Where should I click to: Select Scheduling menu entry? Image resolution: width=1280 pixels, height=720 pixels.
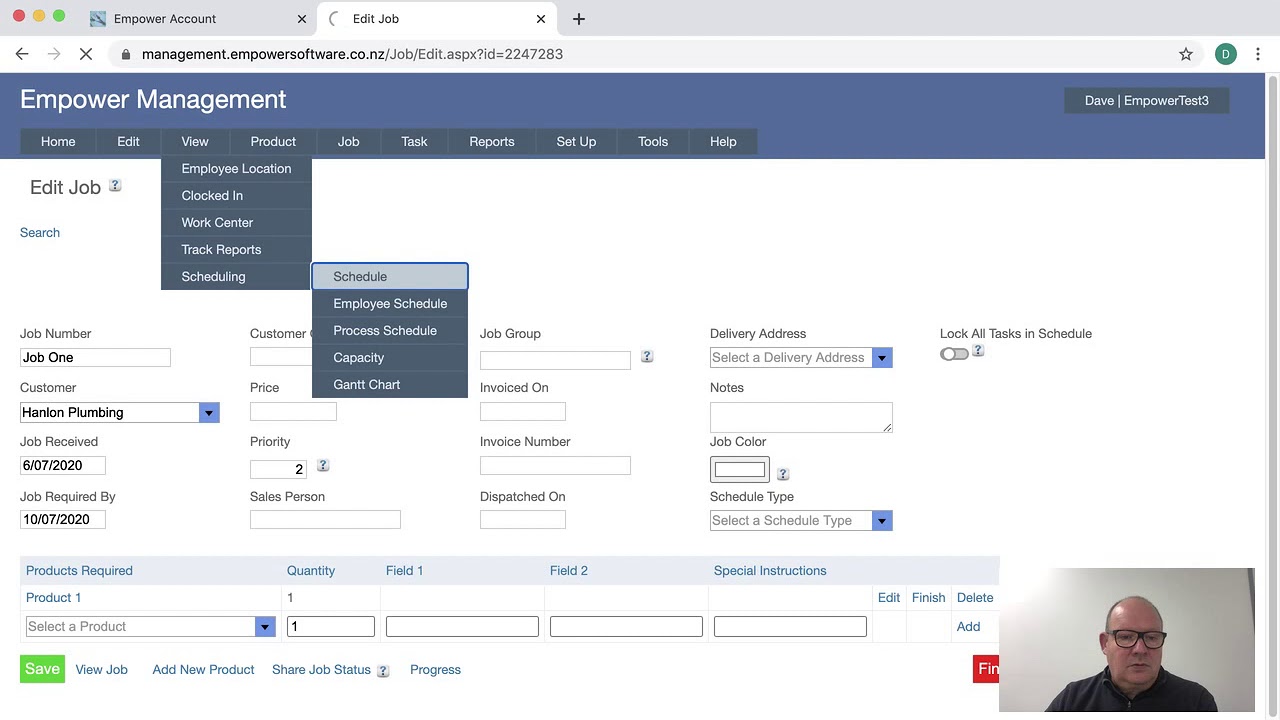point(236,277)
